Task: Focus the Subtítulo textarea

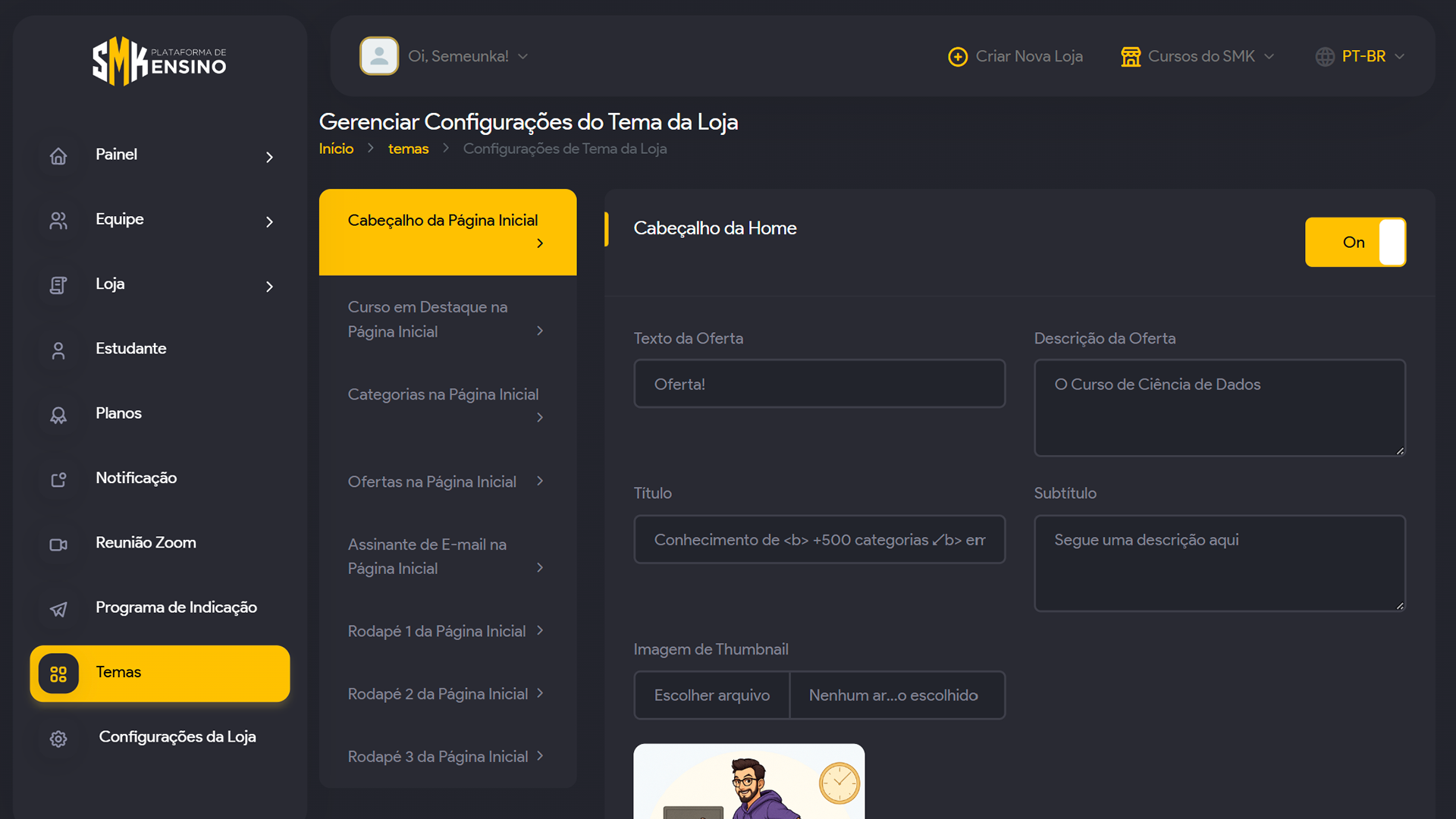Action: [x=1219, y=563]
